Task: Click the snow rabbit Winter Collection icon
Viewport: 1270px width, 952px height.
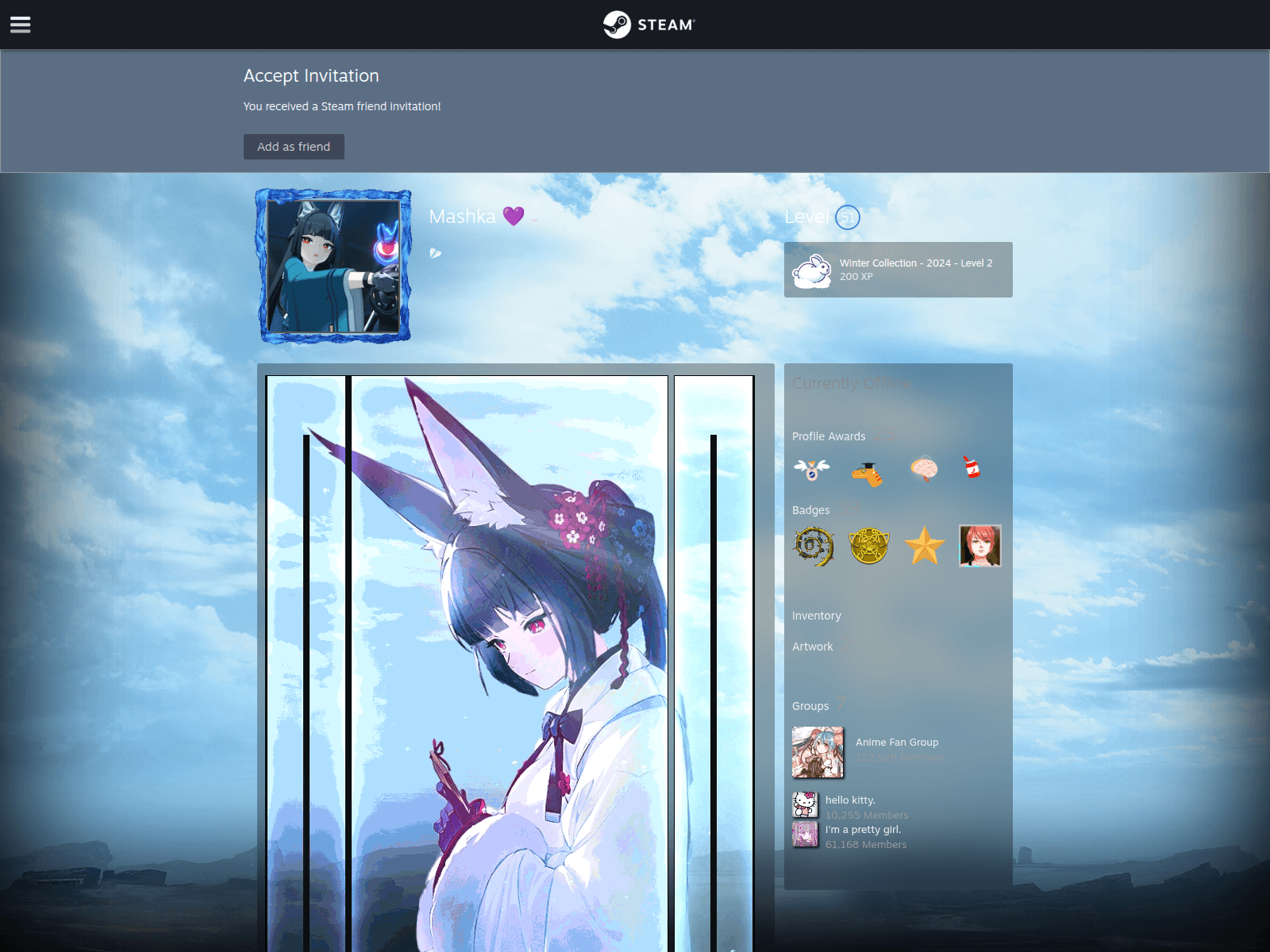Action: click(812, 271)
